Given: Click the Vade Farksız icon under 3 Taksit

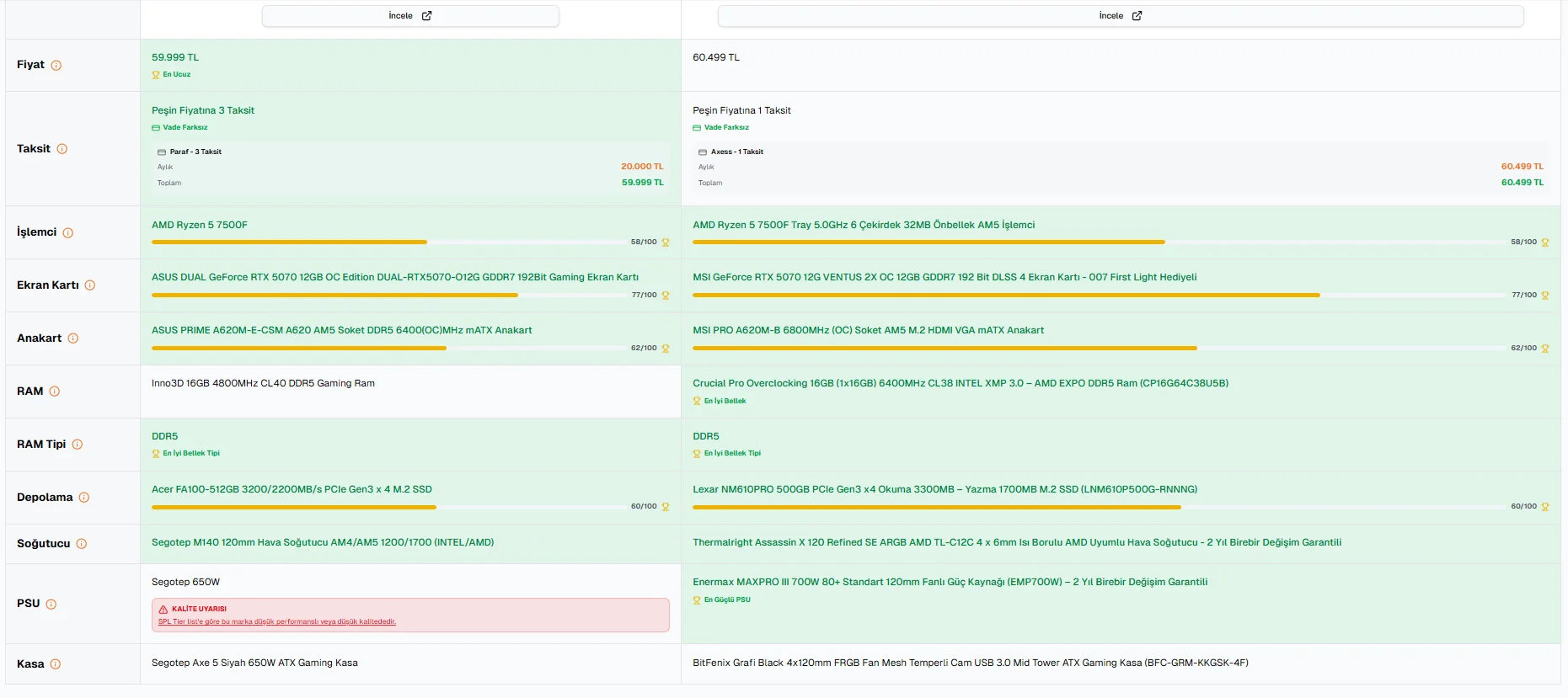Looking at the screenshot, I should pos(156,128).
